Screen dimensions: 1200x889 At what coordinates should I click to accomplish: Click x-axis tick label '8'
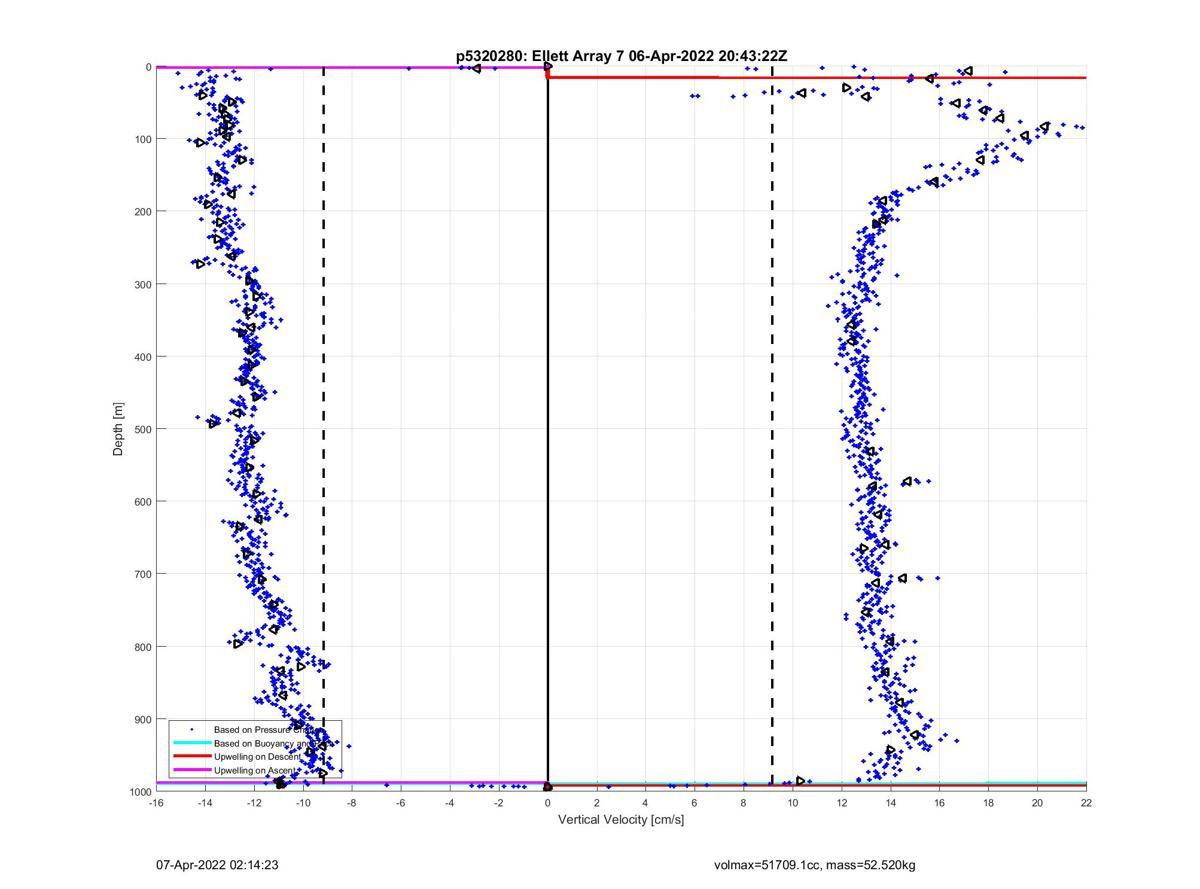(744, 802)
